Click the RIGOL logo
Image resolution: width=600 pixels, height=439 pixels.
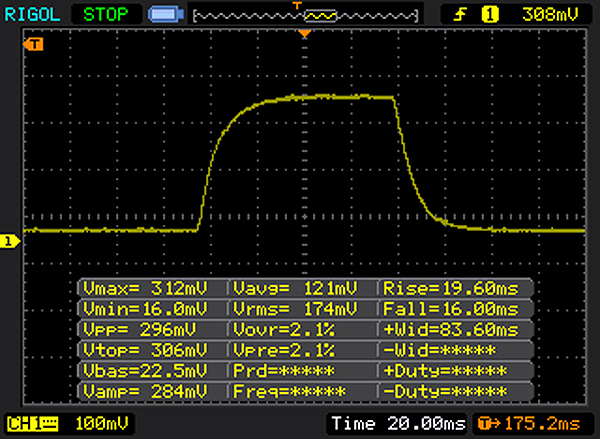coord(32,15)
